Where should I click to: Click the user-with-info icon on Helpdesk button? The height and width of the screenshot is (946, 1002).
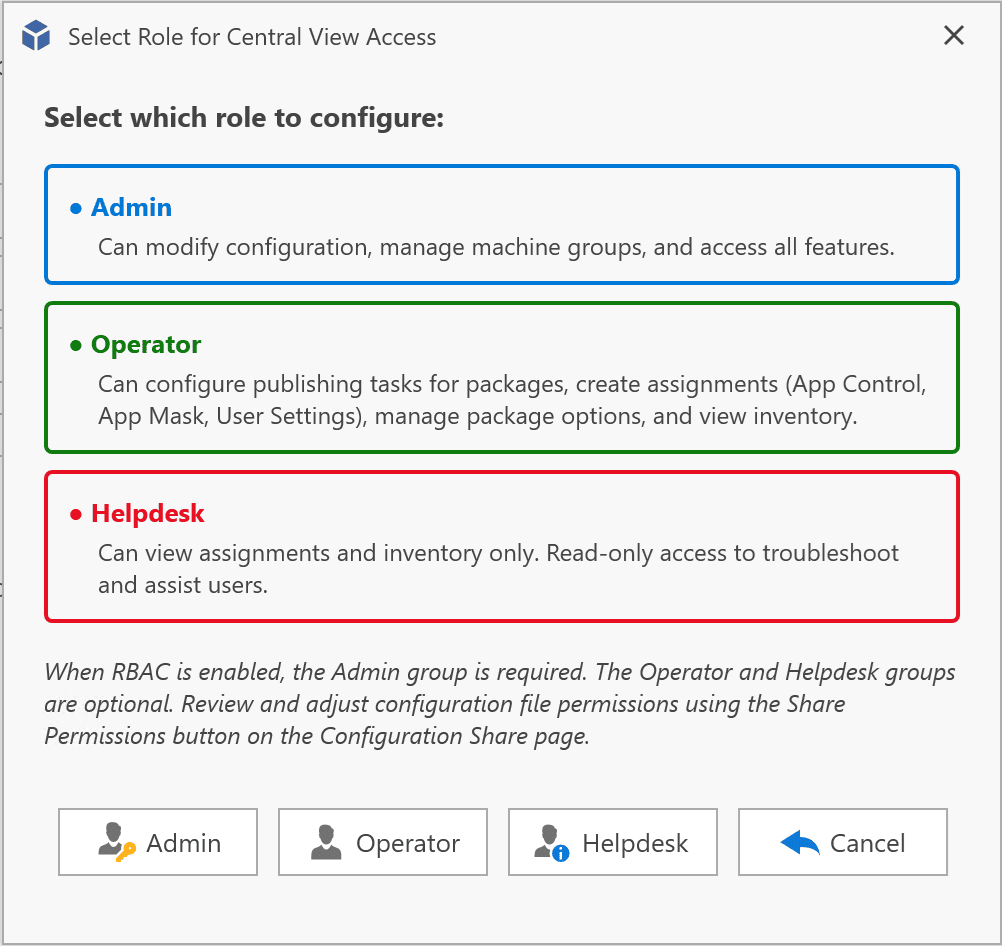[551, 843]
